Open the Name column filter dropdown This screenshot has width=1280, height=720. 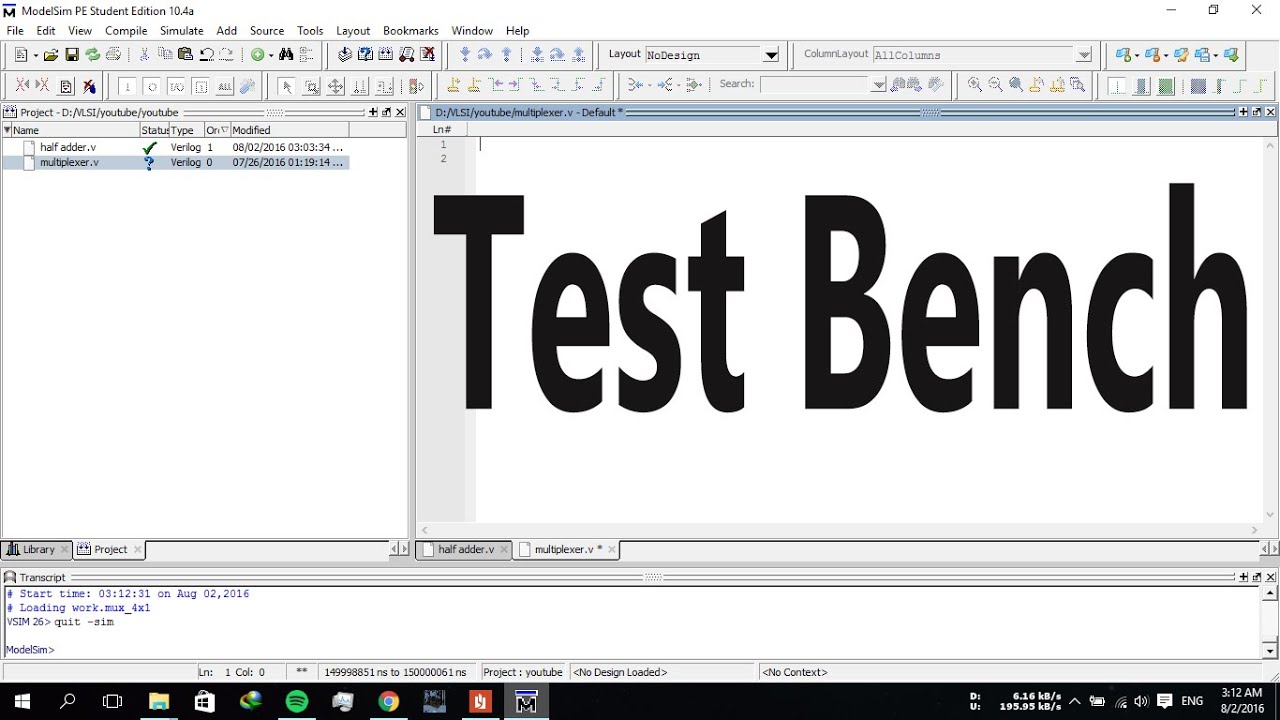tap(7, 130)
